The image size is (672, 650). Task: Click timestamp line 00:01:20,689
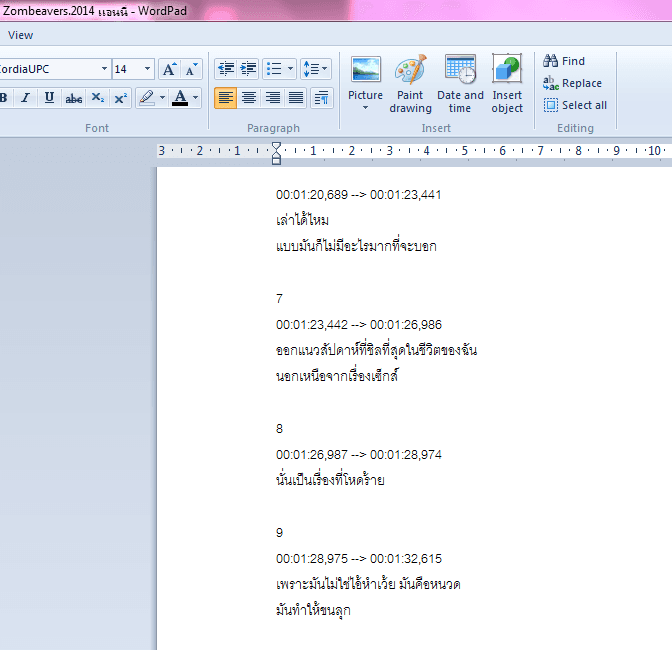(x=358, y=195)
